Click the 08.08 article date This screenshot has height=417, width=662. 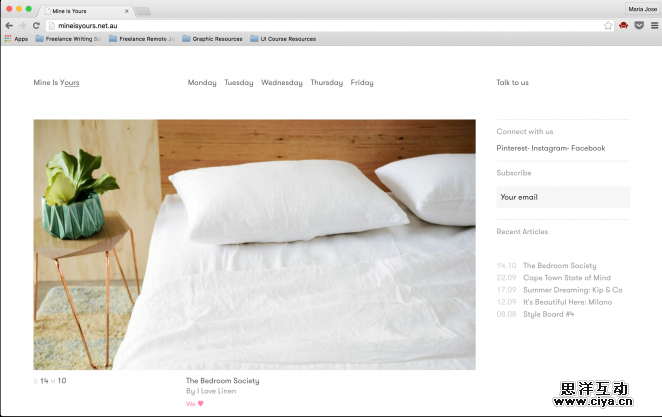506,314
